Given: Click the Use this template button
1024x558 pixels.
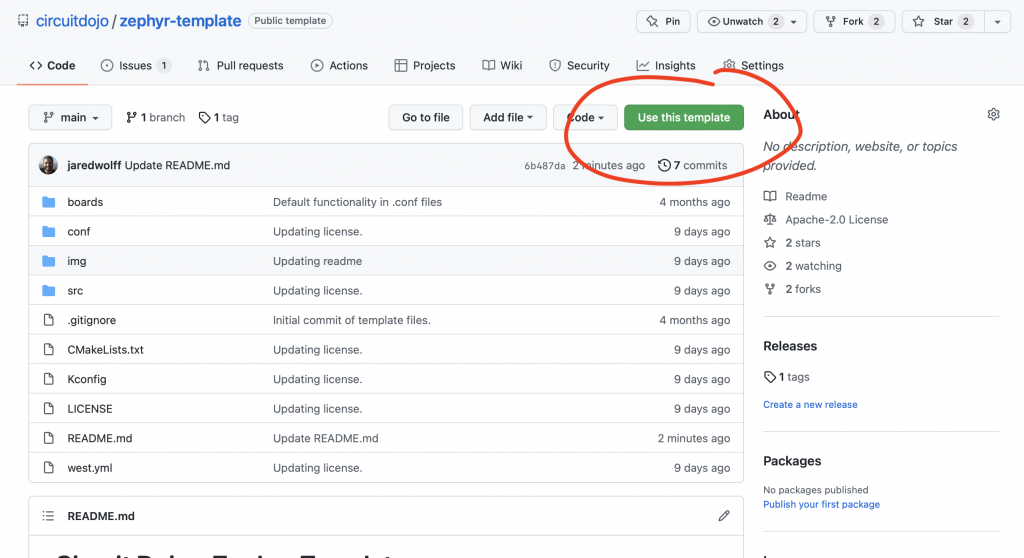Looking at the screenshot, I should point(684,118).
